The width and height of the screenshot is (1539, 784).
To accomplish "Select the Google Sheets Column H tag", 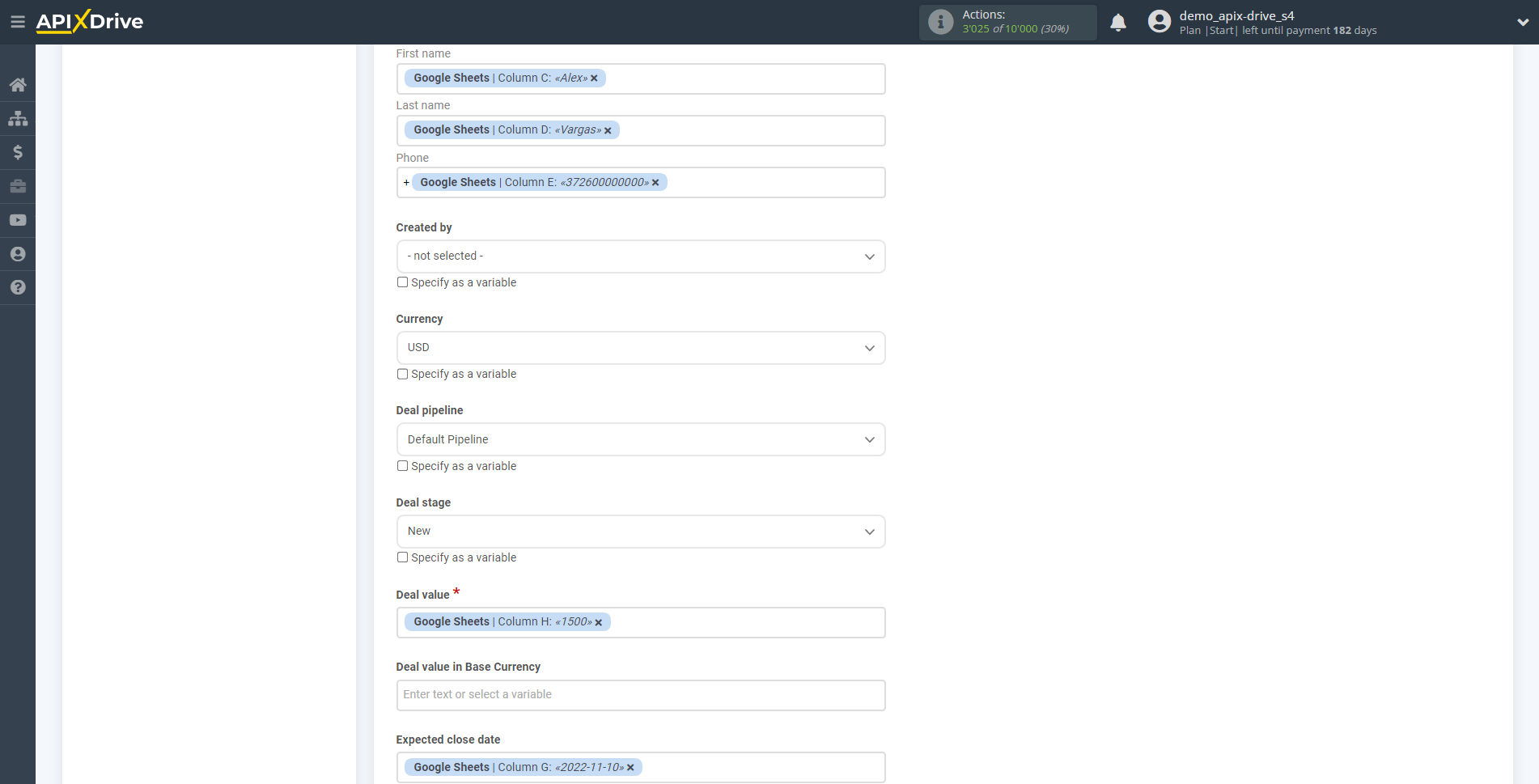I will (x=507, y=622).
